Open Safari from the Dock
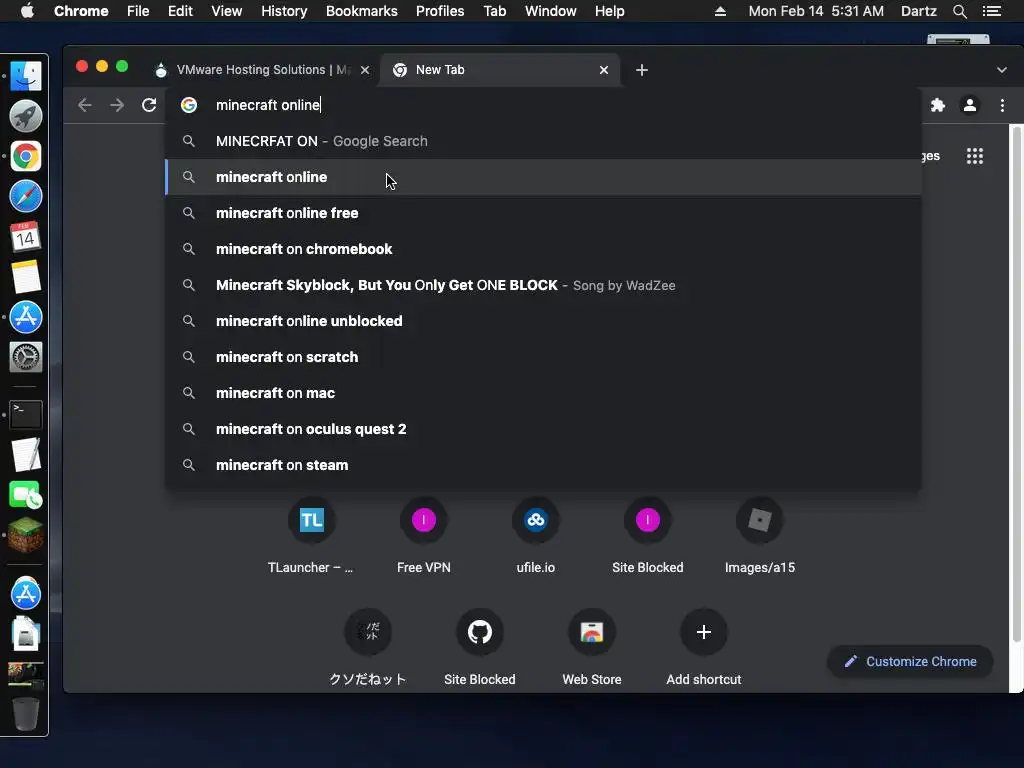Screen dimensions: 1024x768 pos(26,197)
